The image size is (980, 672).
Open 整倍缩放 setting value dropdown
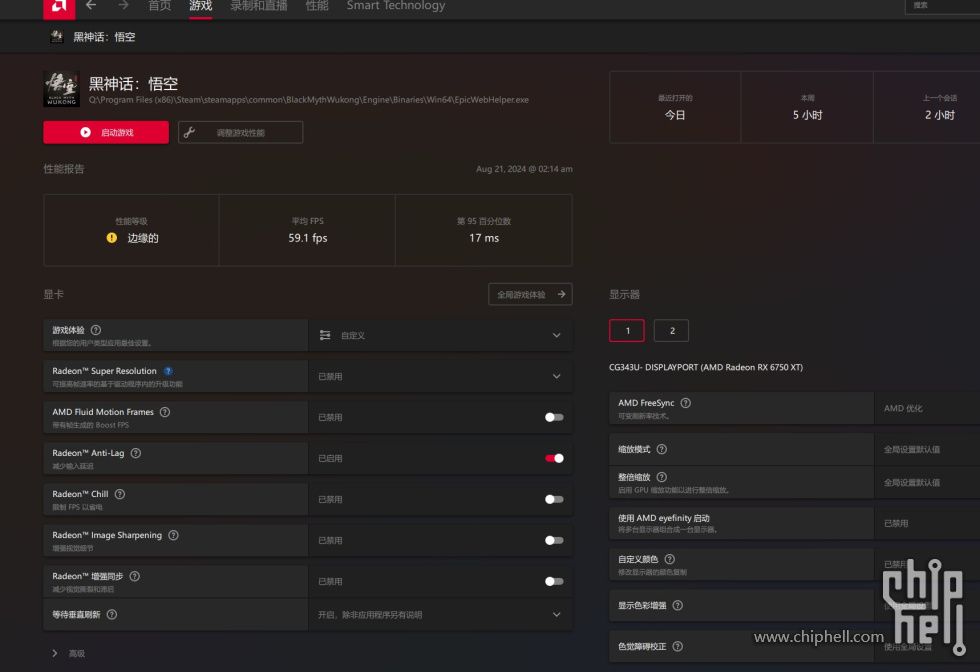click(x=927, y=482)
